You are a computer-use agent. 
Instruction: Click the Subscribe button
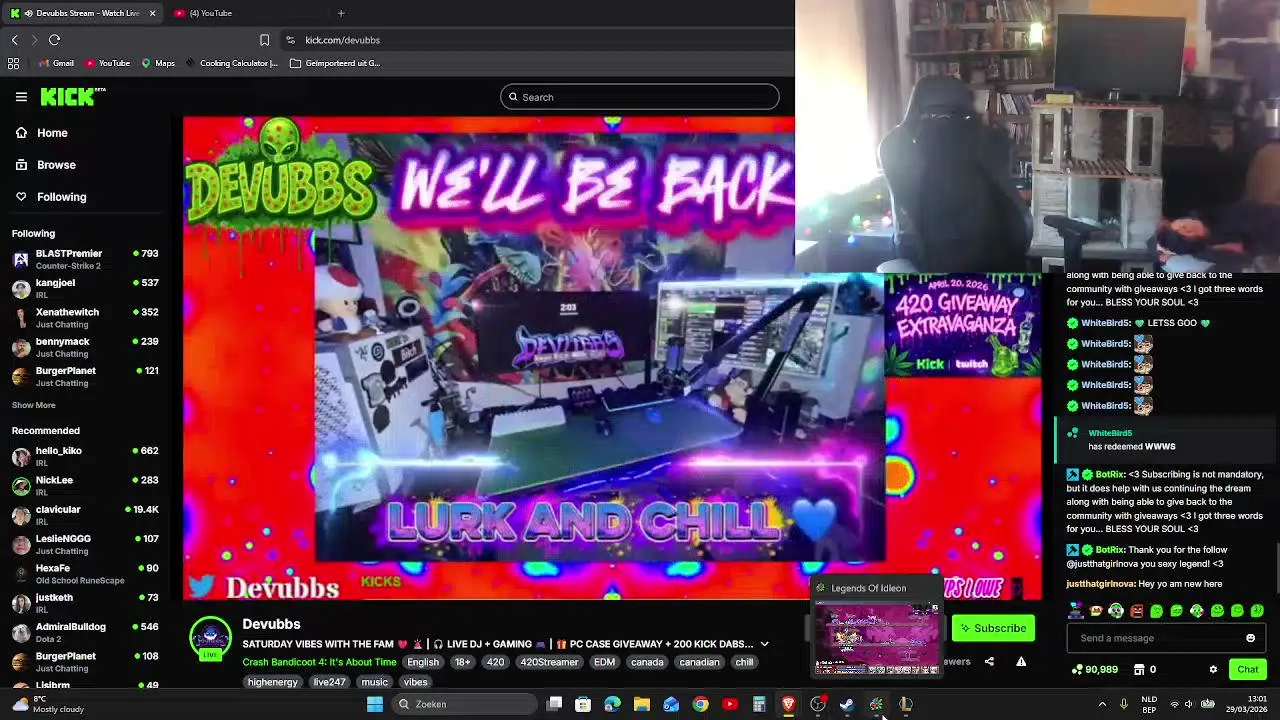(993, 628)
